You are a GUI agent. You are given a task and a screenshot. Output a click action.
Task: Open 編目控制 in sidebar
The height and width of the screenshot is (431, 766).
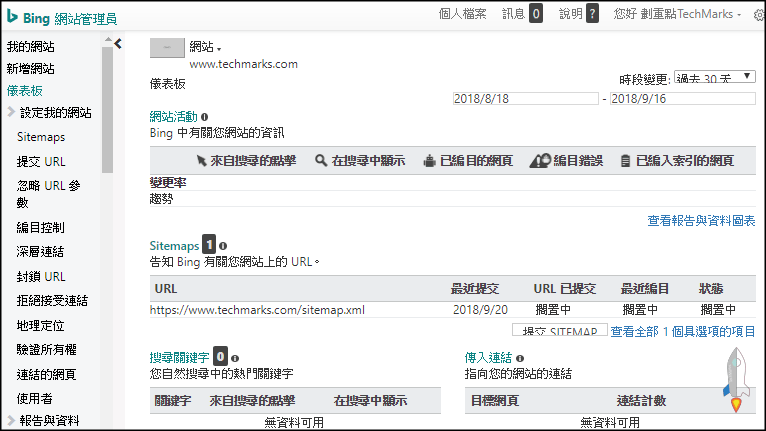coord(40,228)
